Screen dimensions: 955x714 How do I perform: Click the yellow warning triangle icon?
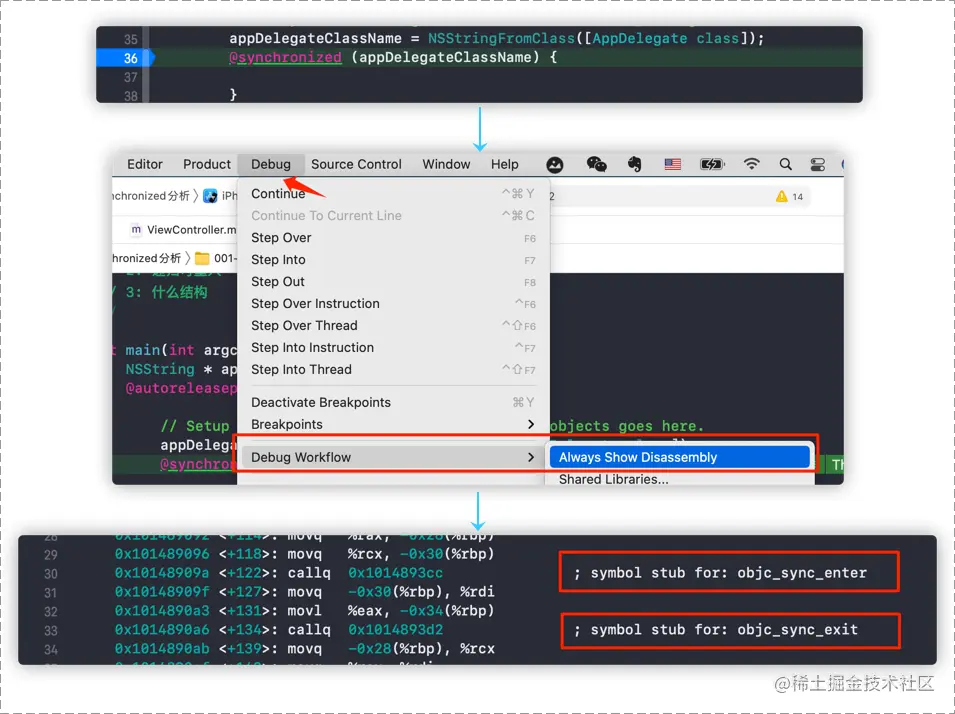point(781,196)
